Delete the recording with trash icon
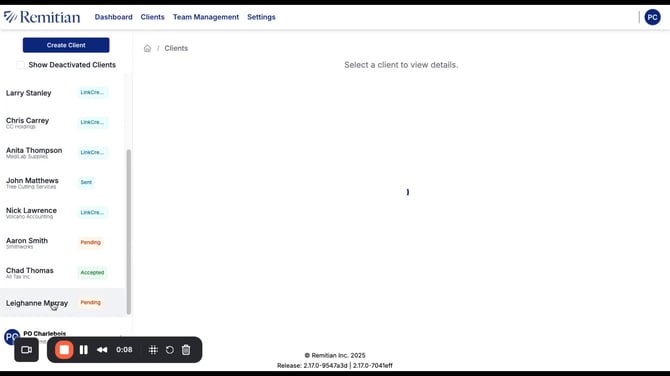This screenshot has width=670, height=376. [x=186, y=350]
